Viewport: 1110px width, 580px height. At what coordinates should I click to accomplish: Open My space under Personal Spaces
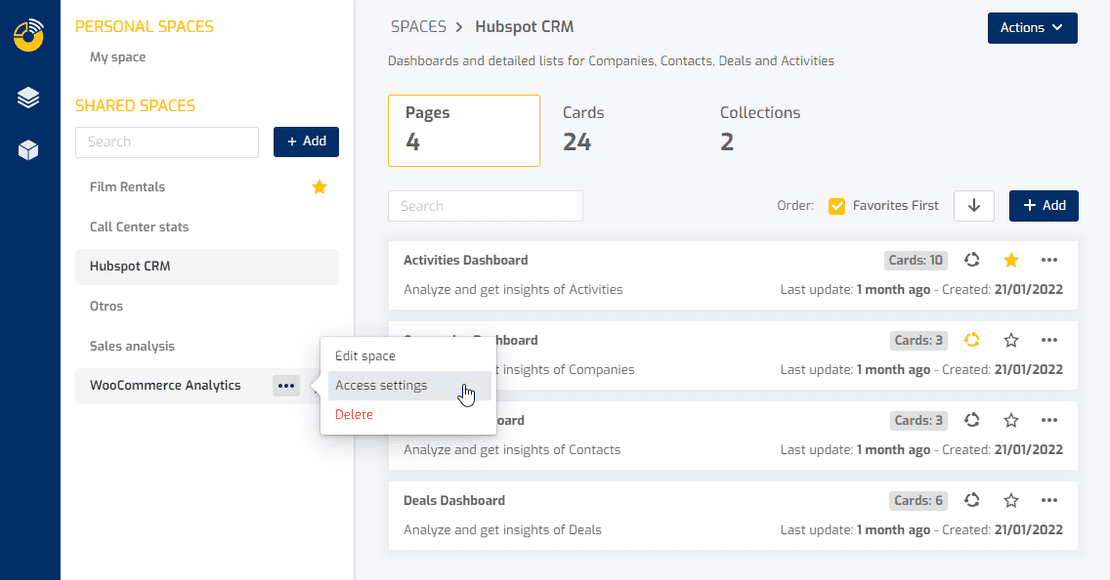click(118, 57)
